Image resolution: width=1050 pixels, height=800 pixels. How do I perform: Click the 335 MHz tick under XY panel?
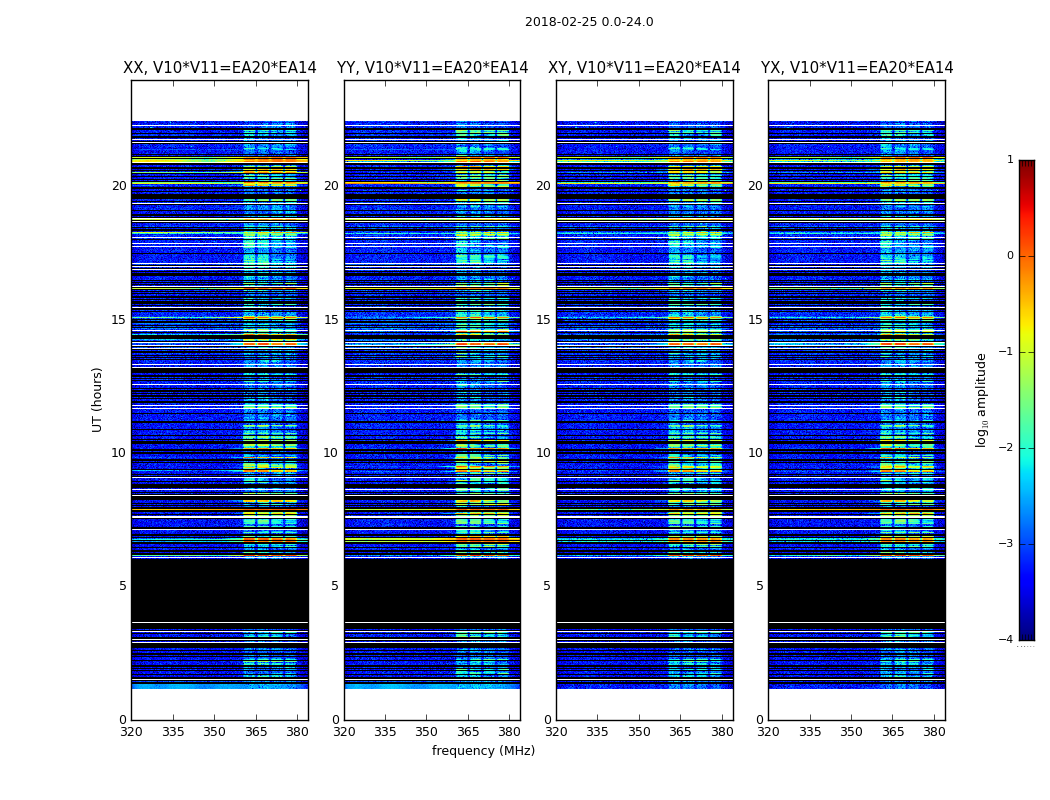(597, 732)
